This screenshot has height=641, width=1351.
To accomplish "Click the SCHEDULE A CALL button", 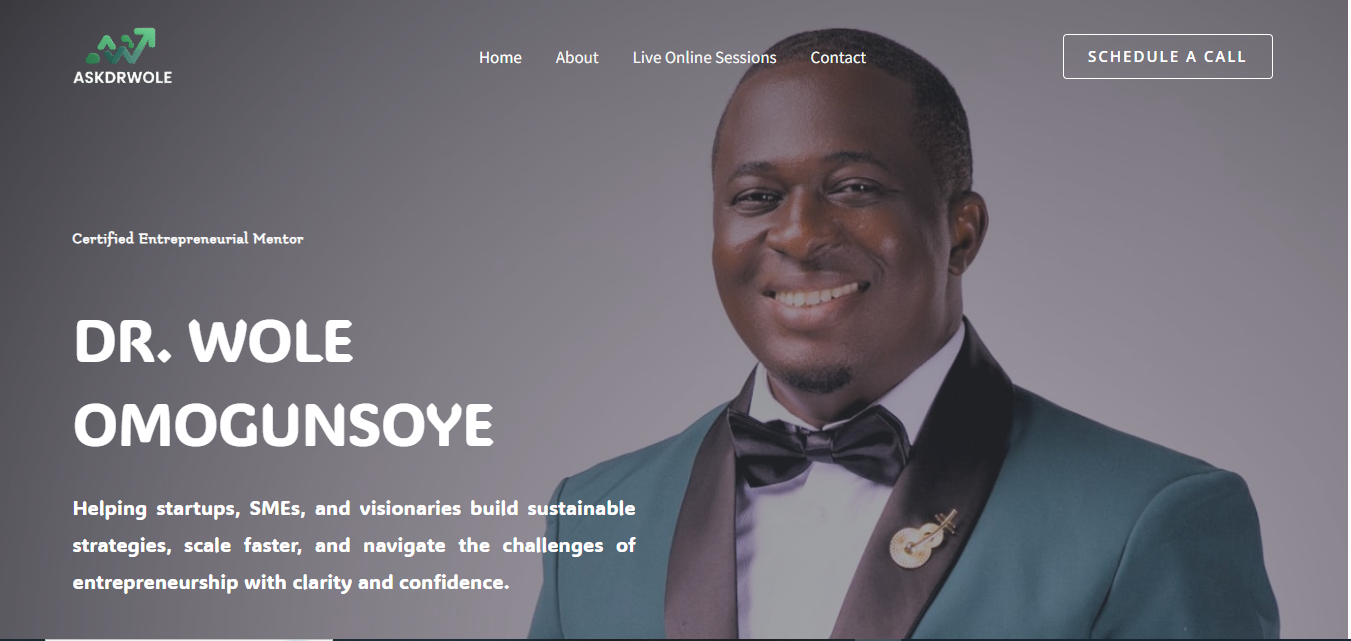I will [1167, 56].
